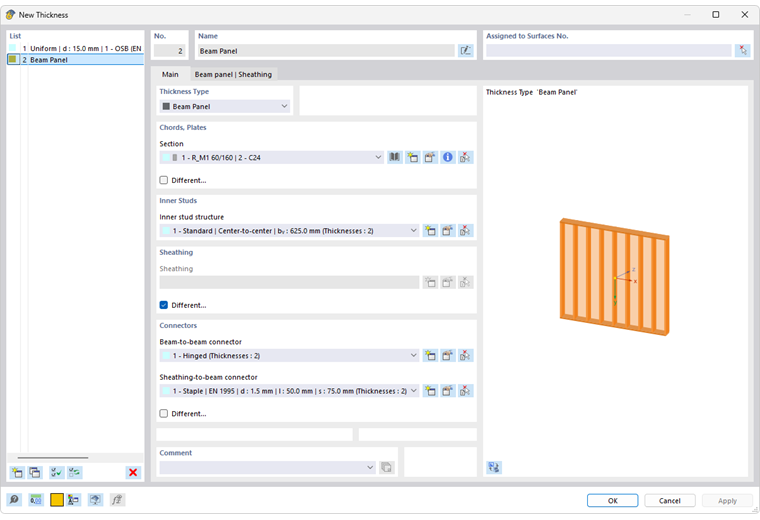Show section info blue icon

(x=447, y=157)
